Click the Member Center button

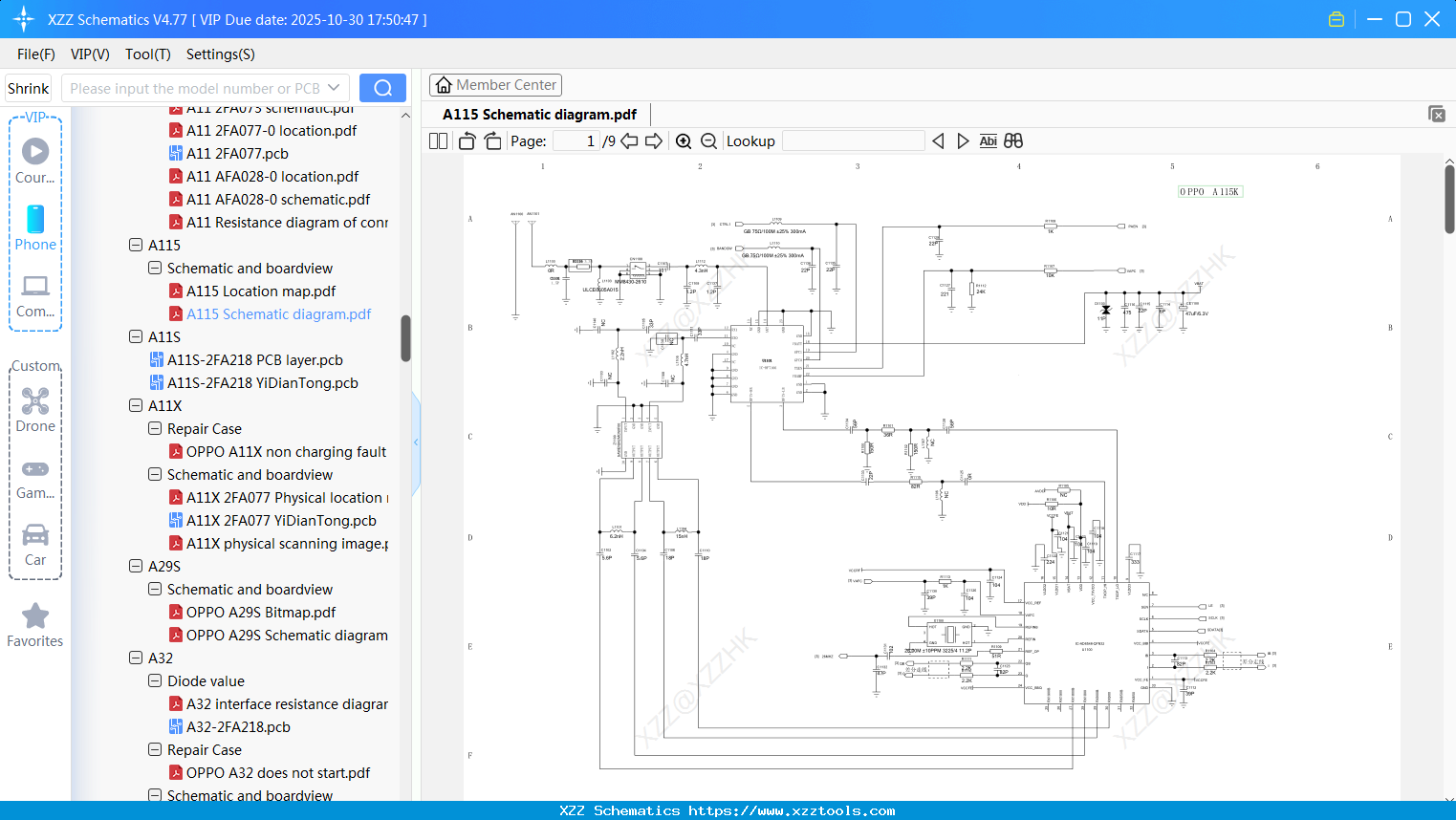point(495,85)
